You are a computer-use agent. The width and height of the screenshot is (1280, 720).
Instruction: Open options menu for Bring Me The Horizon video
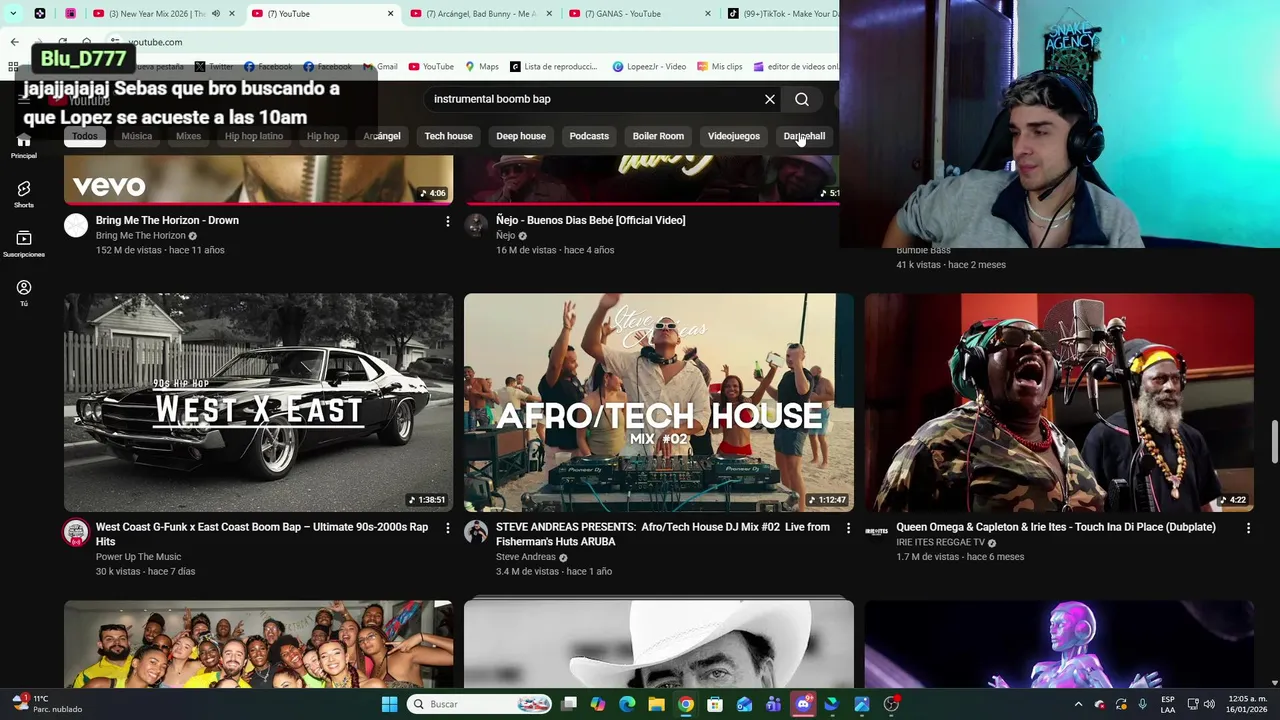click(448, 221)
